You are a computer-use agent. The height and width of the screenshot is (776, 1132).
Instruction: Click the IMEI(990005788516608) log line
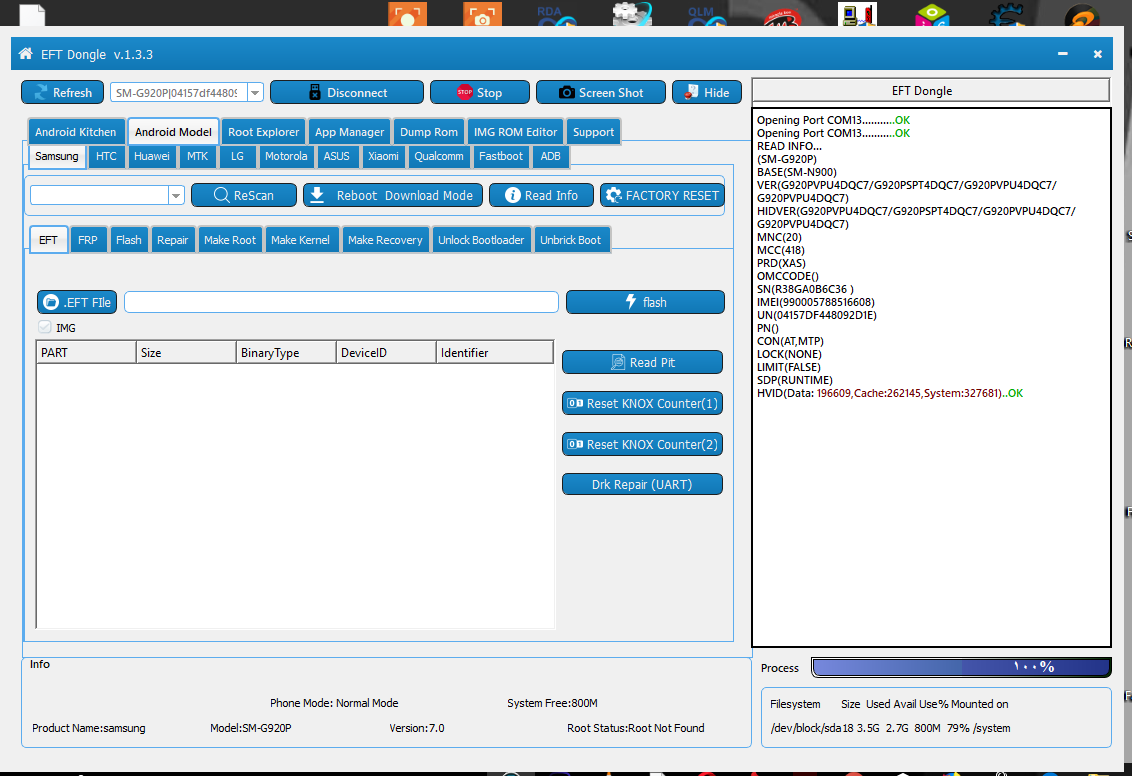(x=815, y=302)
